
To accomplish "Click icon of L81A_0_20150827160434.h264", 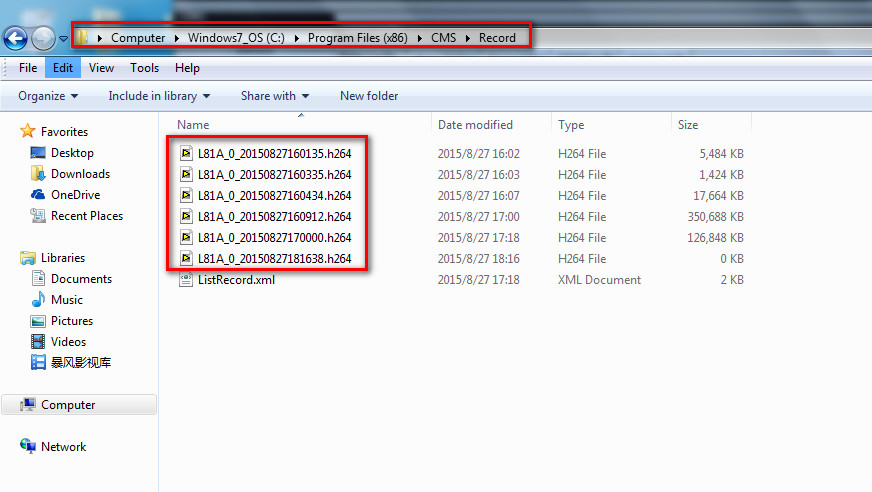I will click(186, 195).
